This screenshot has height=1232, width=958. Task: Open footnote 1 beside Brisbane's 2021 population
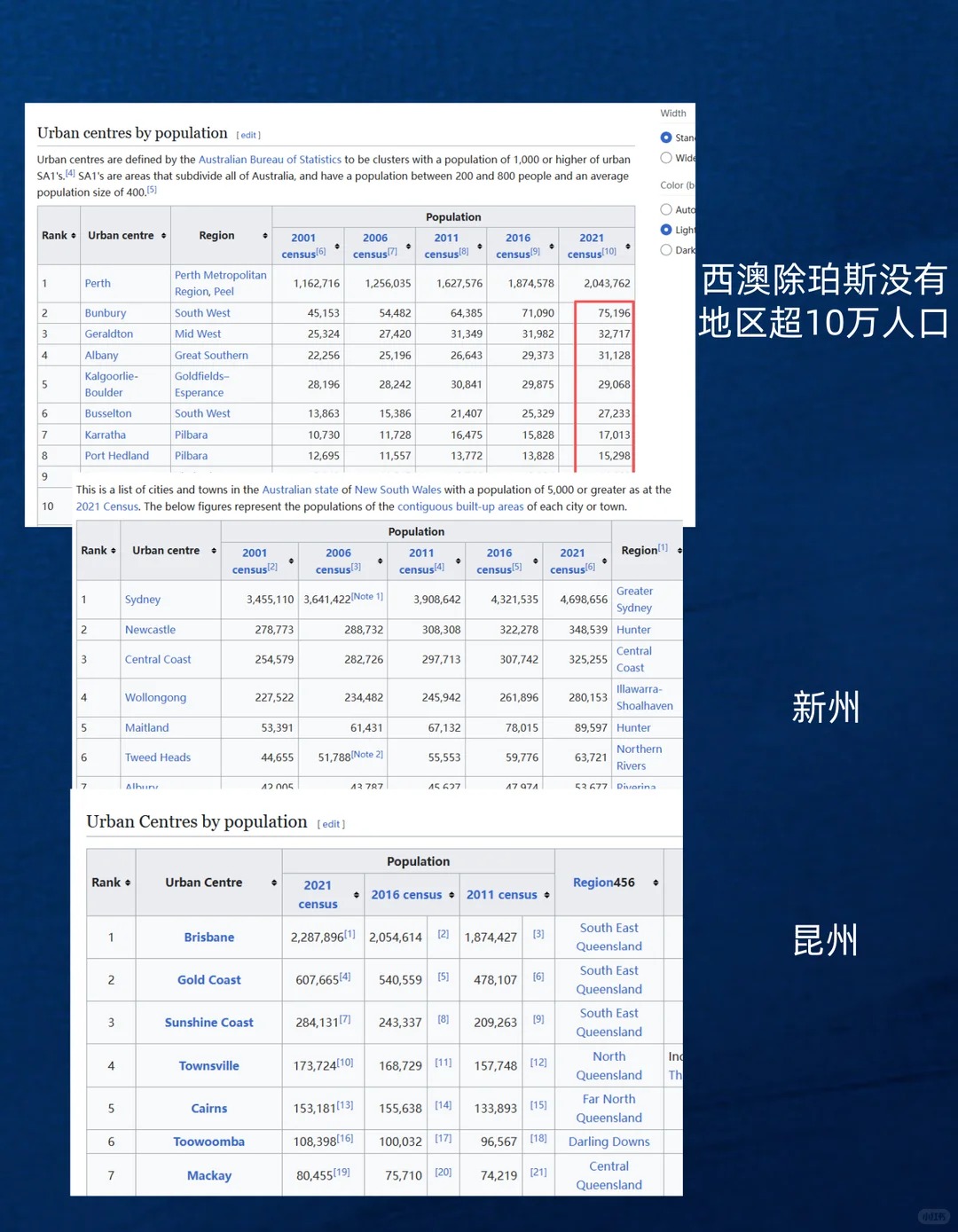point(350,934)
